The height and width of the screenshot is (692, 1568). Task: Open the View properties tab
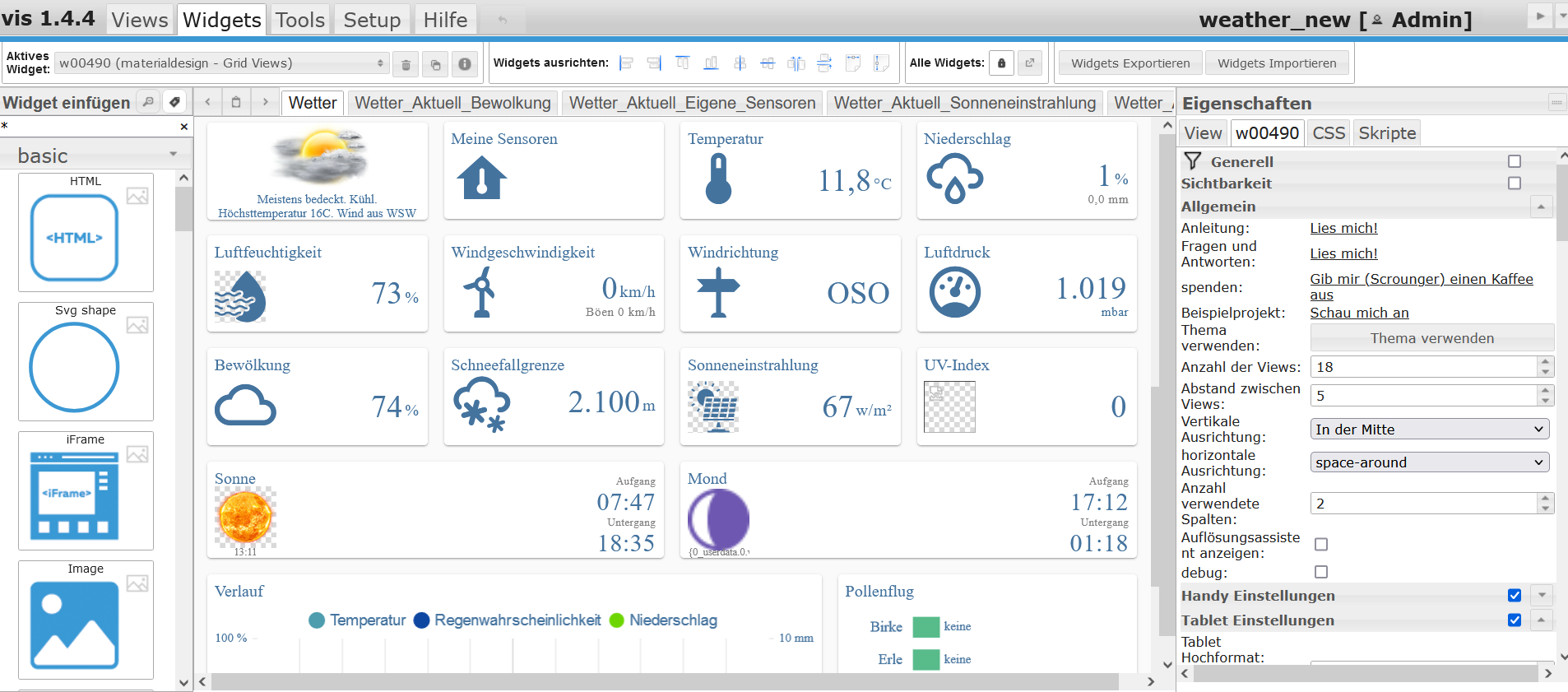[1203, 133]
